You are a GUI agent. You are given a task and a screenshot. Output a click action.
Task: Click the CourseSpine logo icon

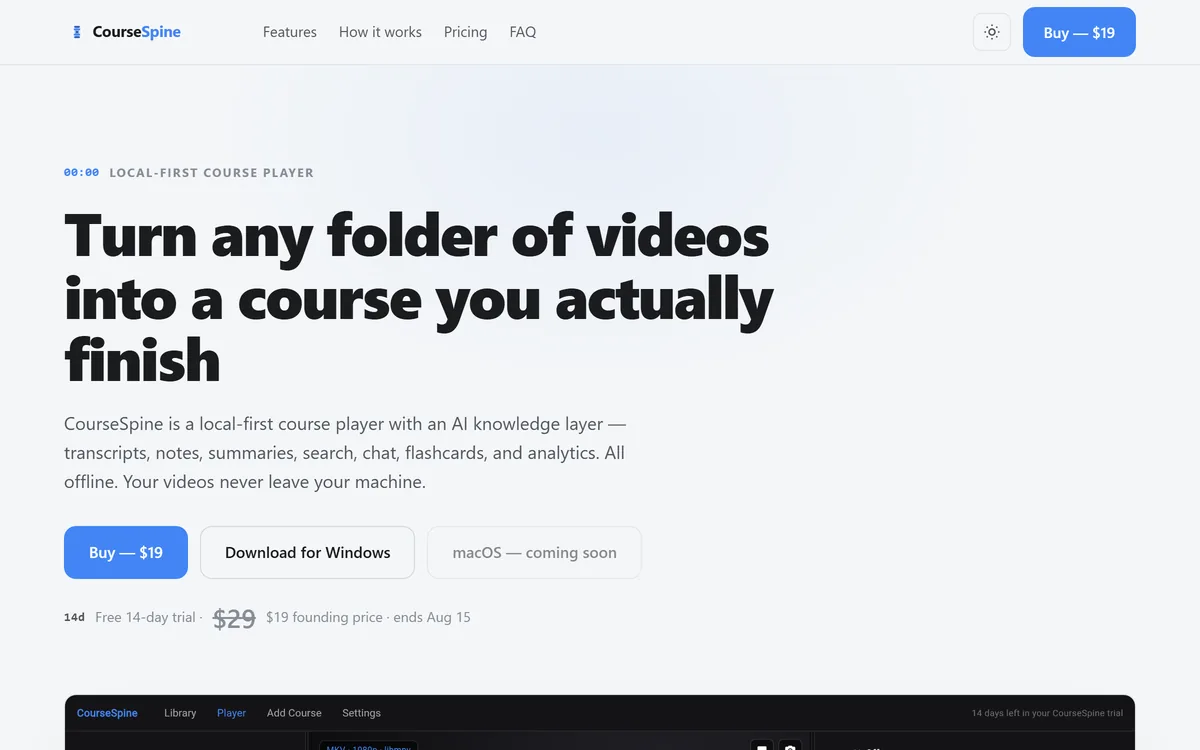pyautogui.click(x=77, y=32)
